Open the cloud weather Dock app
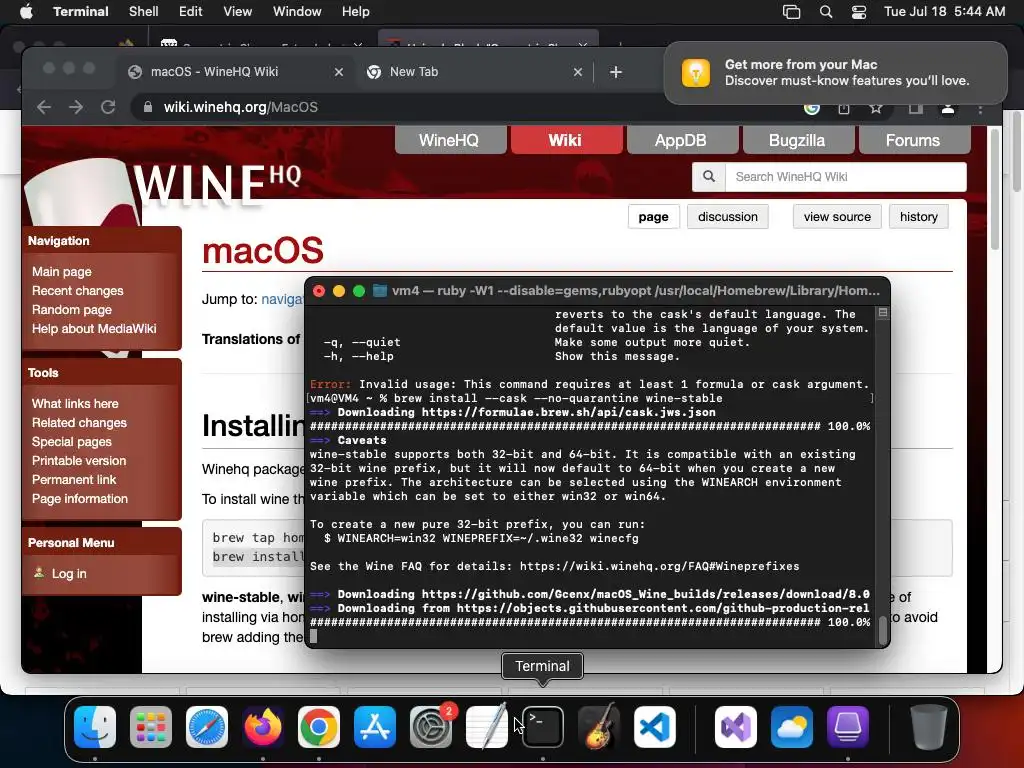This screenshot has height=768, width=1024. coord(792,727)
